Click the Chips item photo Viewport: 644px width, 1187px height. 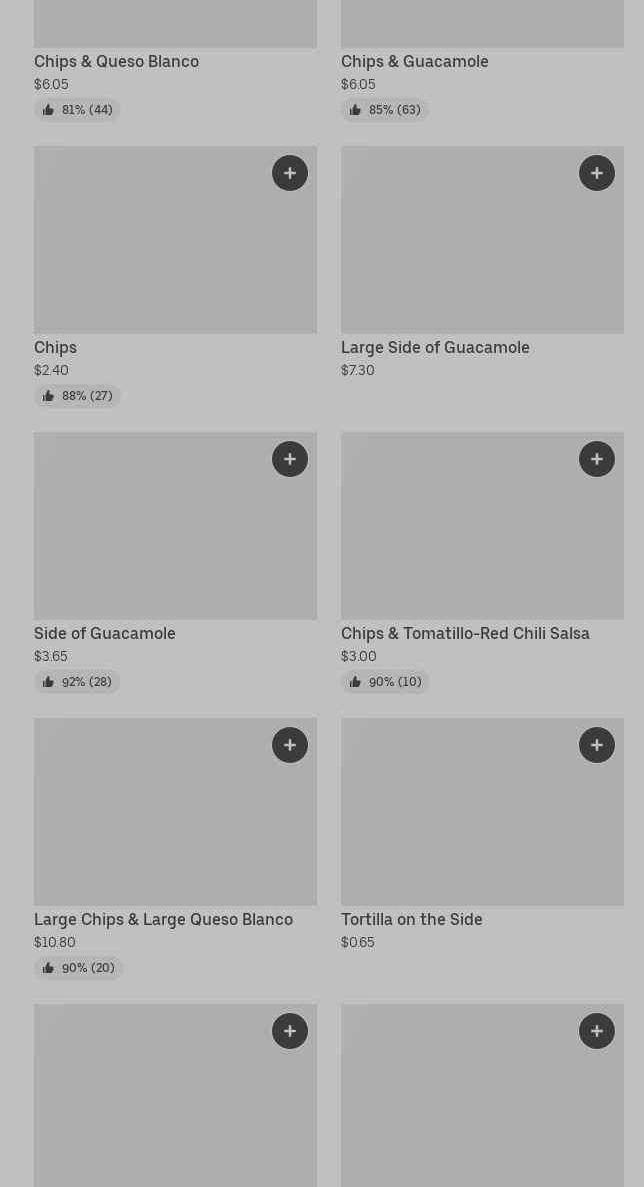tap(150, 250)
